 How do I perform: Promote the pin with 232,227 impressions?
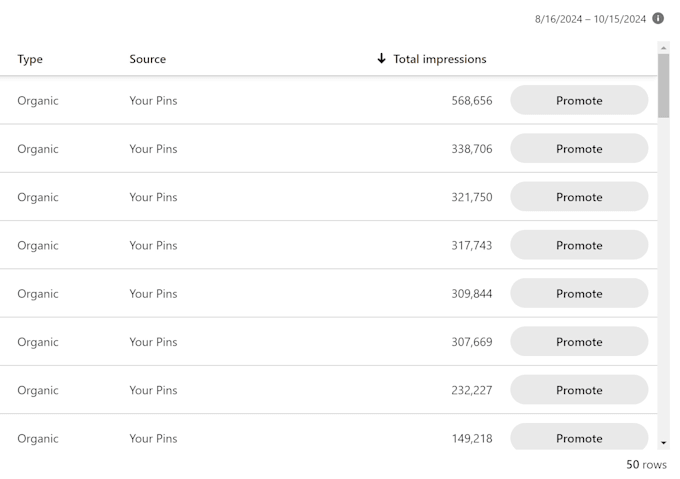579,390
